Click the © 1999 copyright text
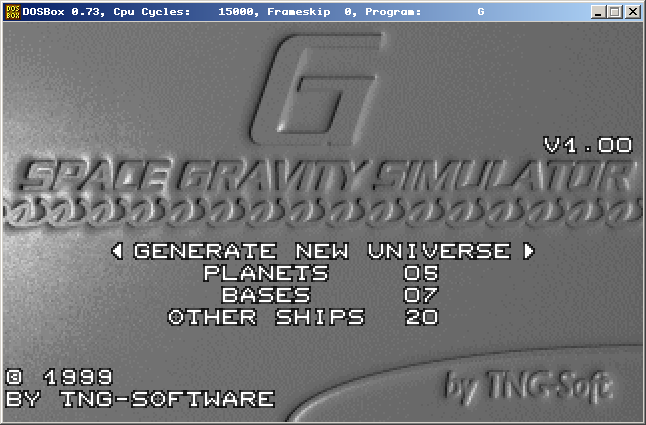This screenshot has width=646, height=425. (59, 378)
